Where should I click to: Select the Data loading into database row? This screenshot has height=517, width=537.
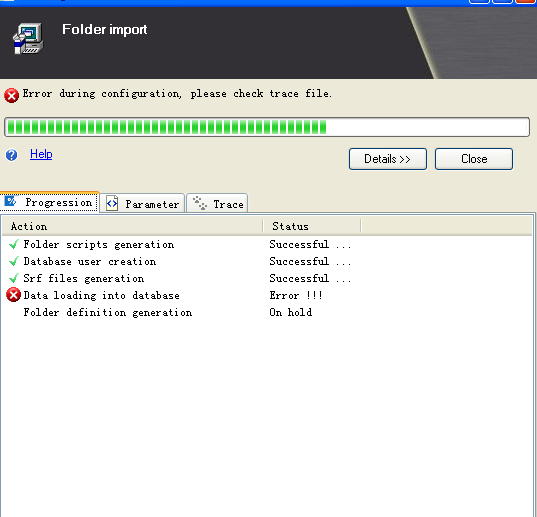coord(267,295)
